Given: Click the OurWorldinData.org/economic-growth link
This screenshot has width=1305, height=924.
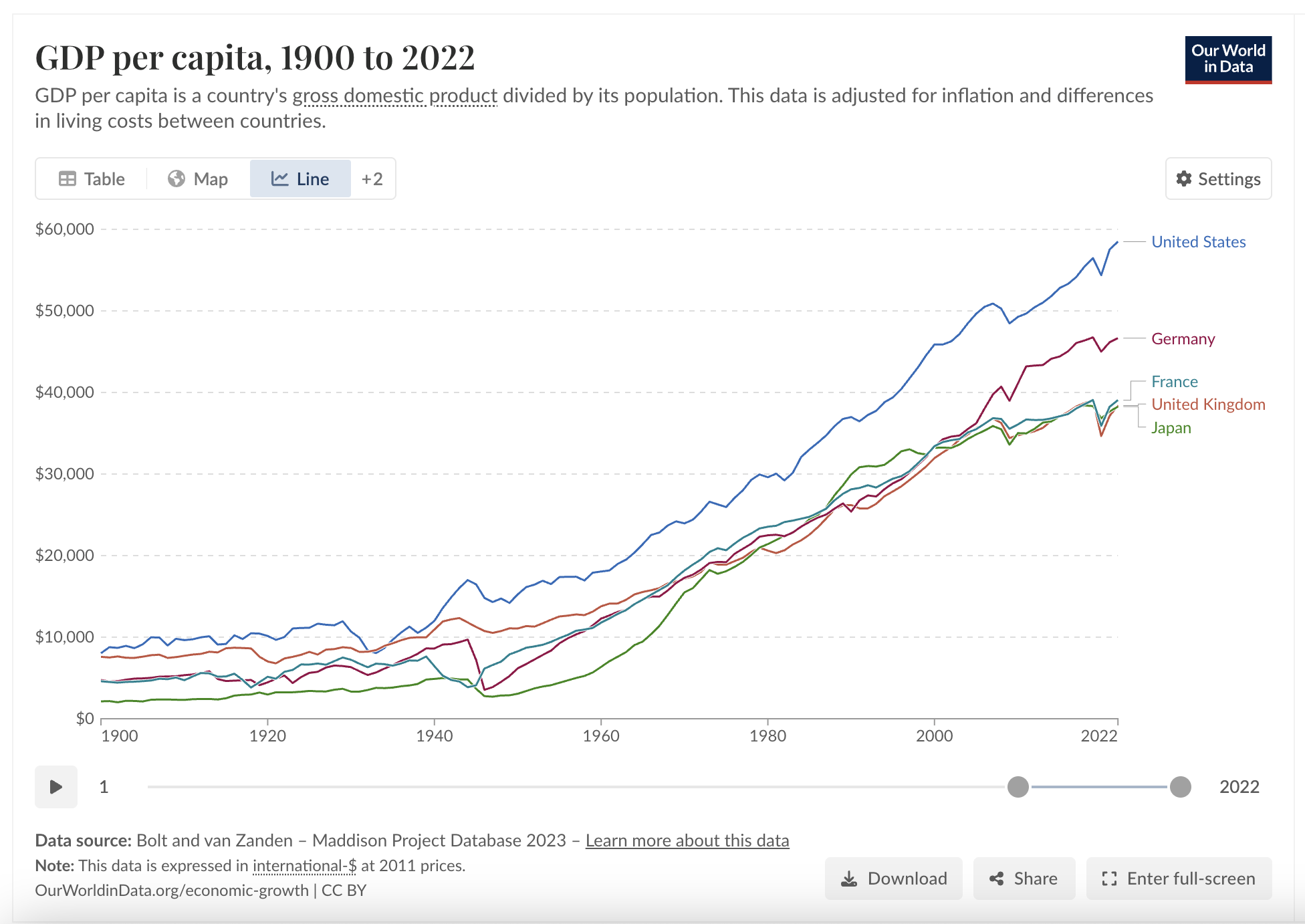Looking at the screenshot, I should (170, 890).
